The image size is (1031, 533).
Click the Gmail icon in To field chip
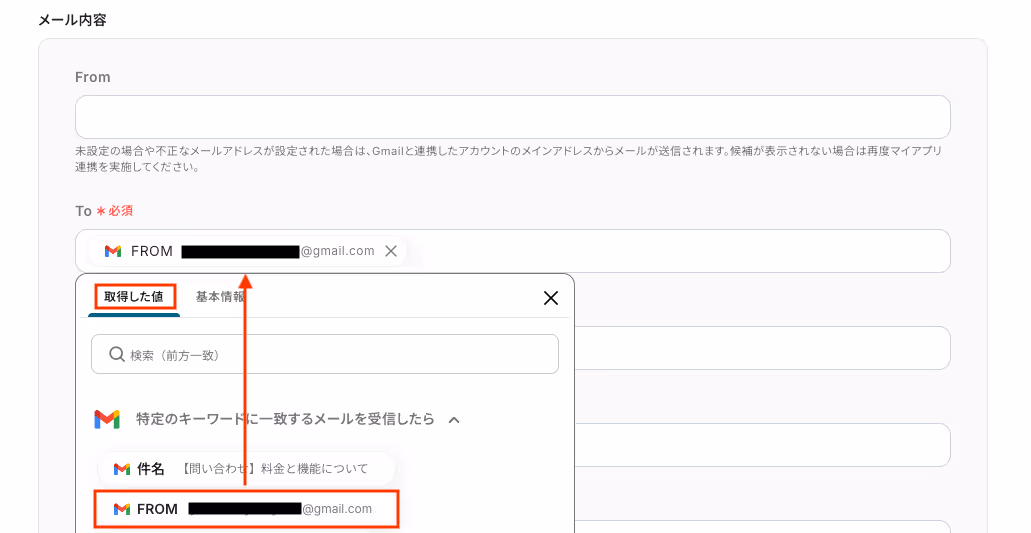point(113,251)
